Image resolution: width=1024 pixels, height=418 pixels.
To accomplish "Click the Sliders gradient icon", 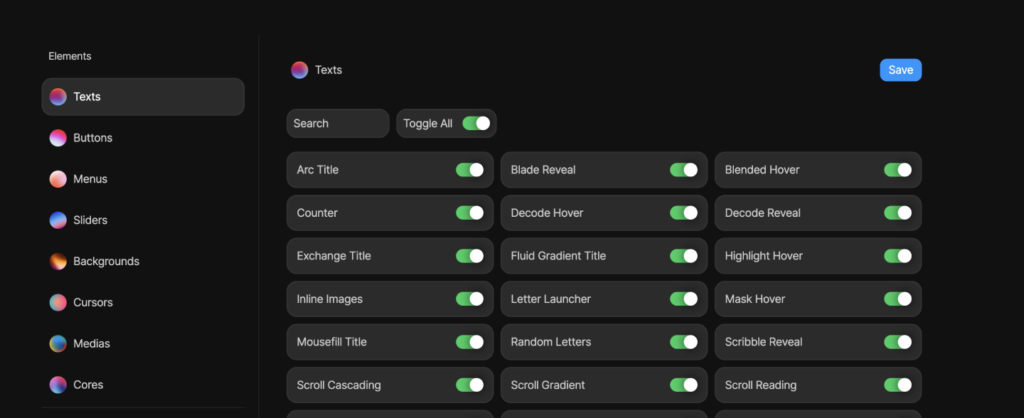I will pos(58,220).
